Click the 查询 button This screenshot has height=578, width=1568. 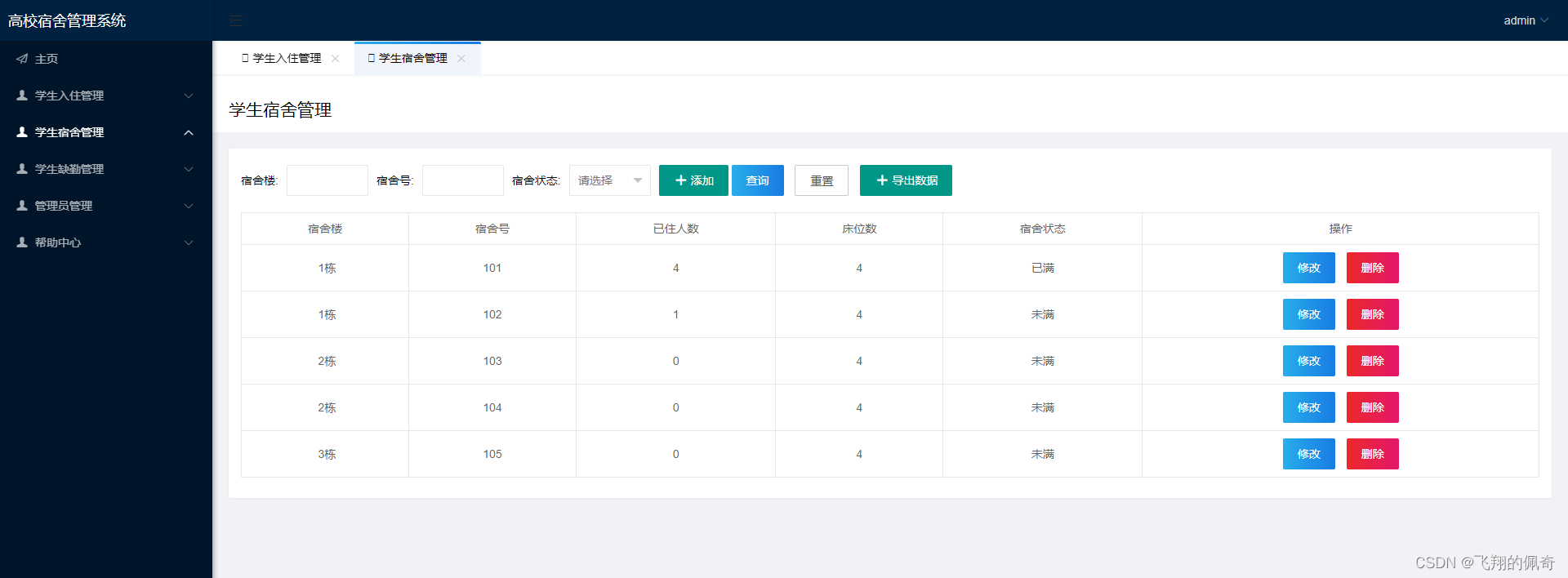coord(758,180)
